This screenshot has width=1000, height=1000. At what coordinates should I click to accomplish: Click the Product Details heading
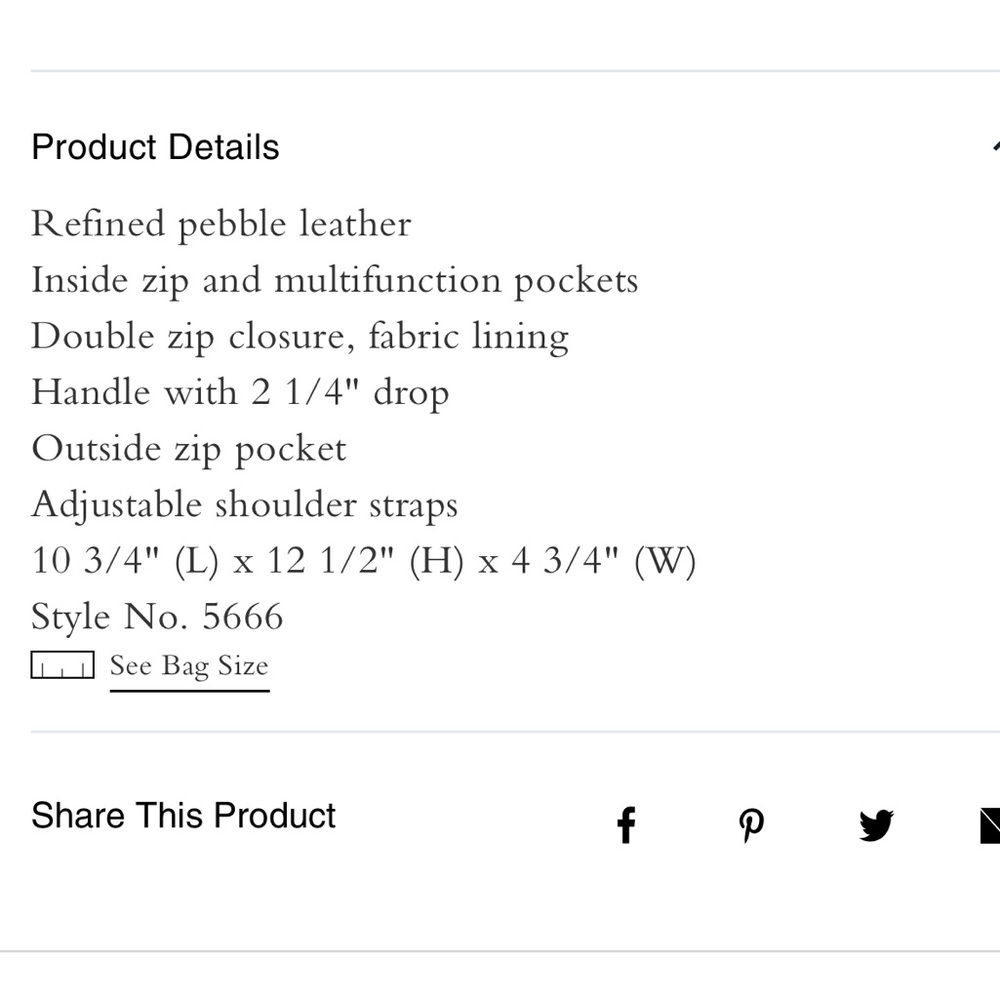(155, 147)
